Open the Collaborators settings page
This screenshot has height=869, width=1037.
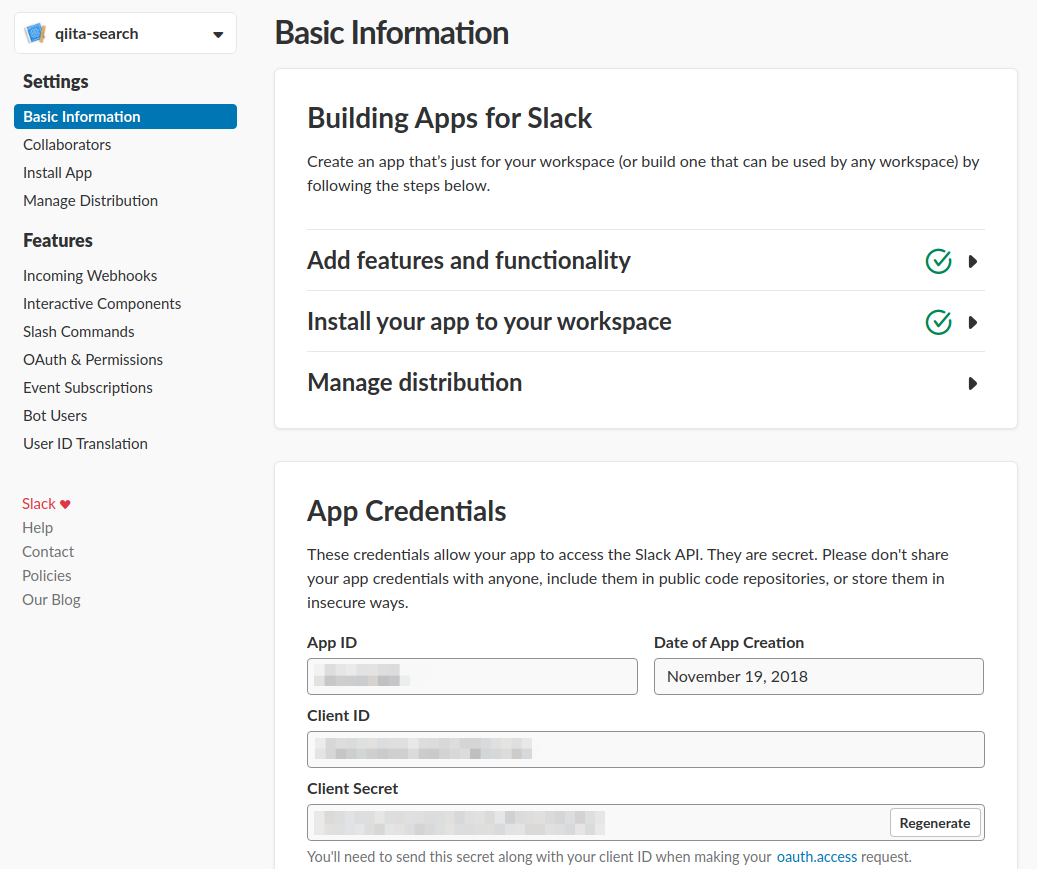67,145
